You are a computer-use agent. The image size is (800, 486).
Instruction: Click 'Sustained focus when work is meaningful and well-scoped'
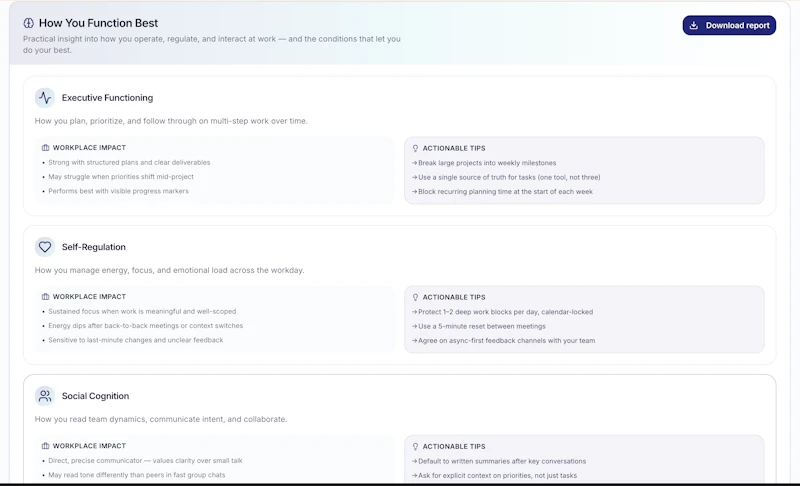(142, 311)
